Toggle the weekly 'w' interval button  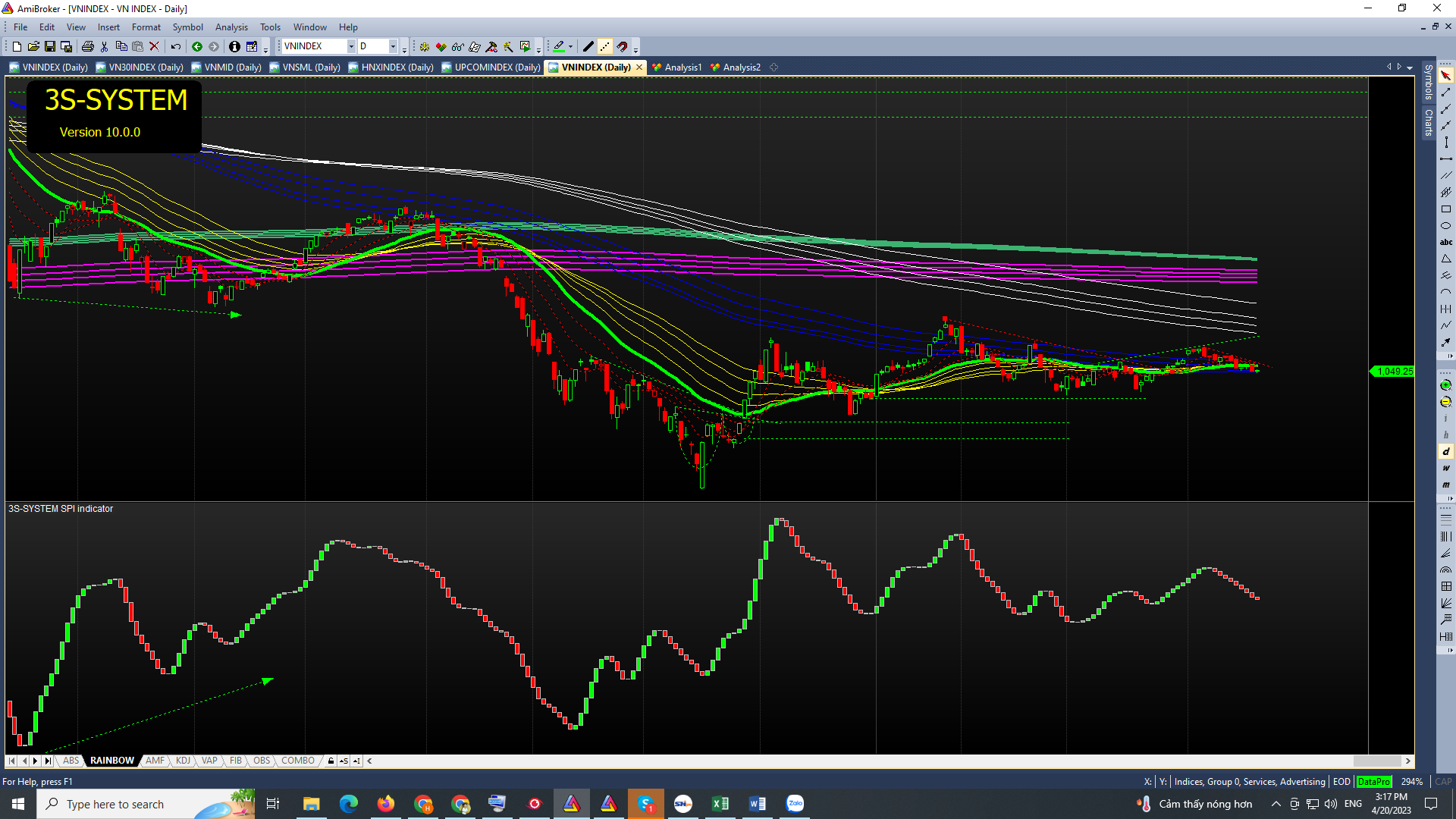coord(1446,468)
